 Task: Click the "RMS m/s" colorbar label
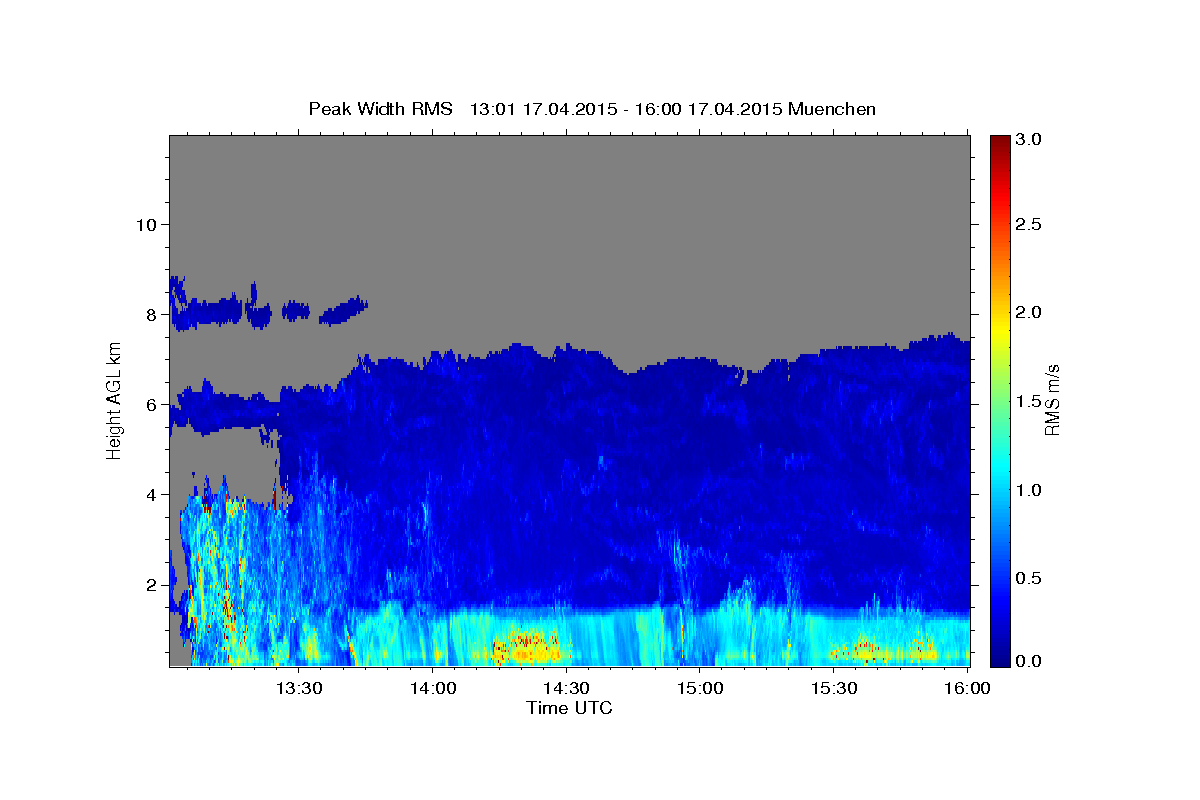pos(1052,400)
